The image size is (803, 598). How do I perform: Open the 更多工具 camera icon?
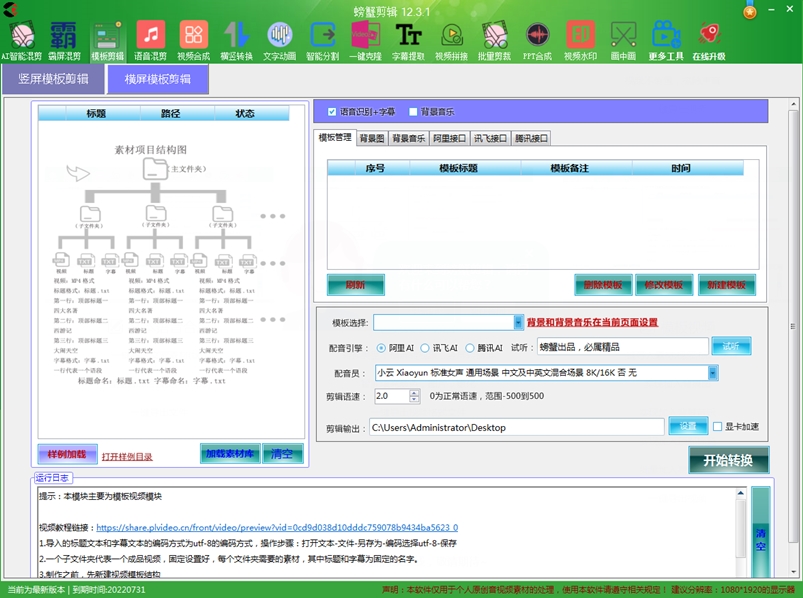[666, 41]
